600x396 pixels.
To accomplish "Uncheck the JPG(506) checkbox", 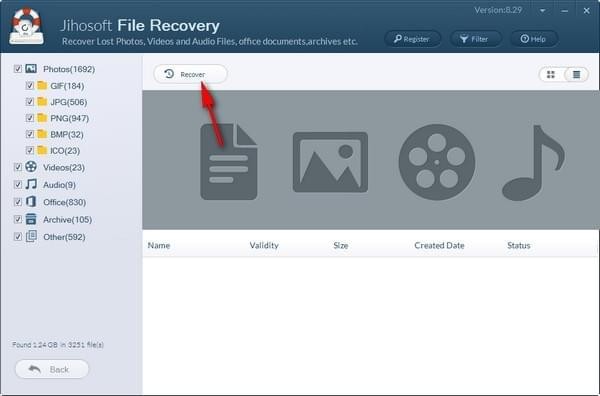I will click(x=29, y=101).
